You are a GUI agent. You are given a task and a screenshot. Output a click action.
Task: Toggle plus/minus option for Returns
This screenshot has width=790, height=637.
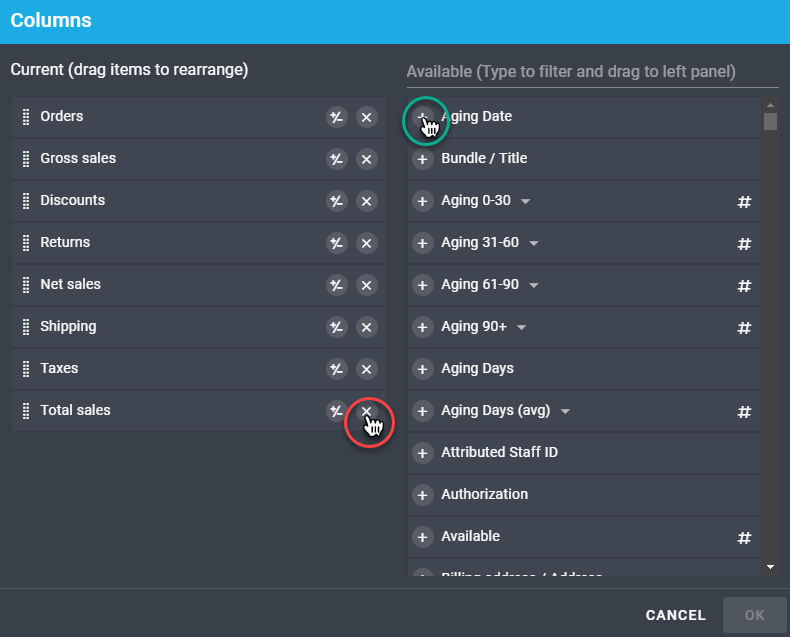point(337,243)
